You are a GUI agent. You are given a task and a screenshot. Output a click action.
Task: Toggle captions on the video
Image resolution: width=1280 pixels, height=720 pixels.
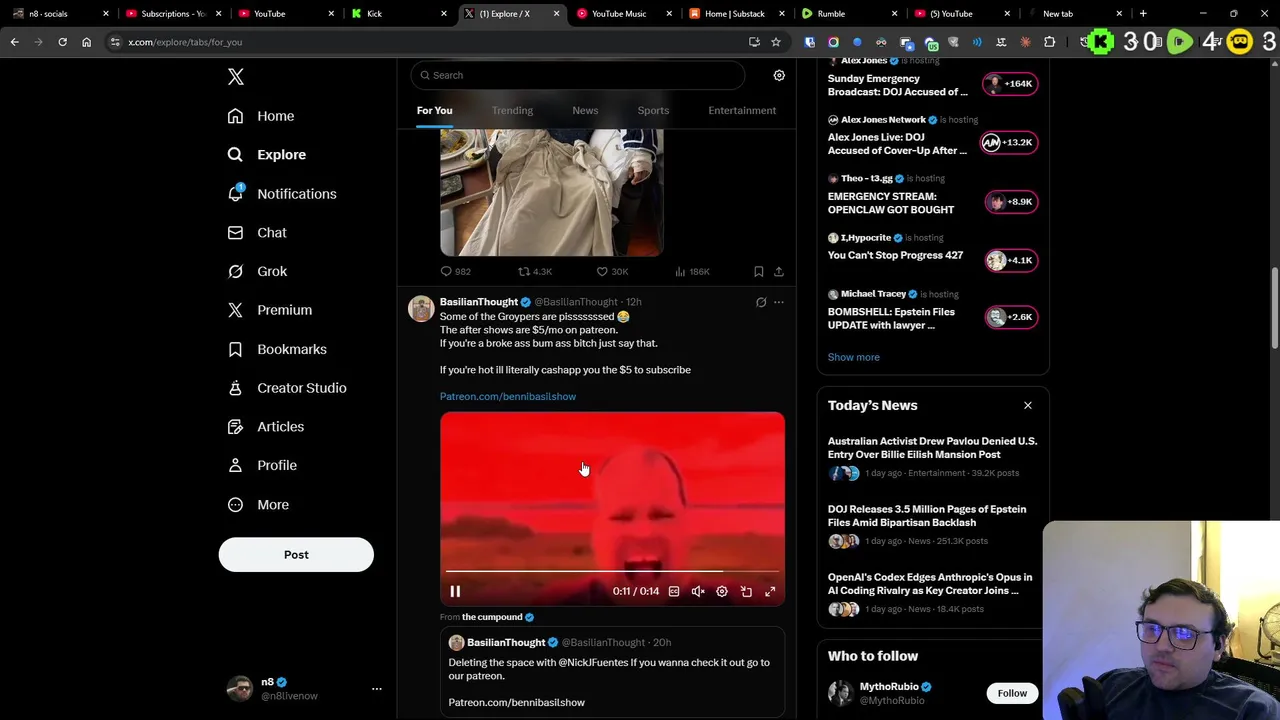pos(674,591)
